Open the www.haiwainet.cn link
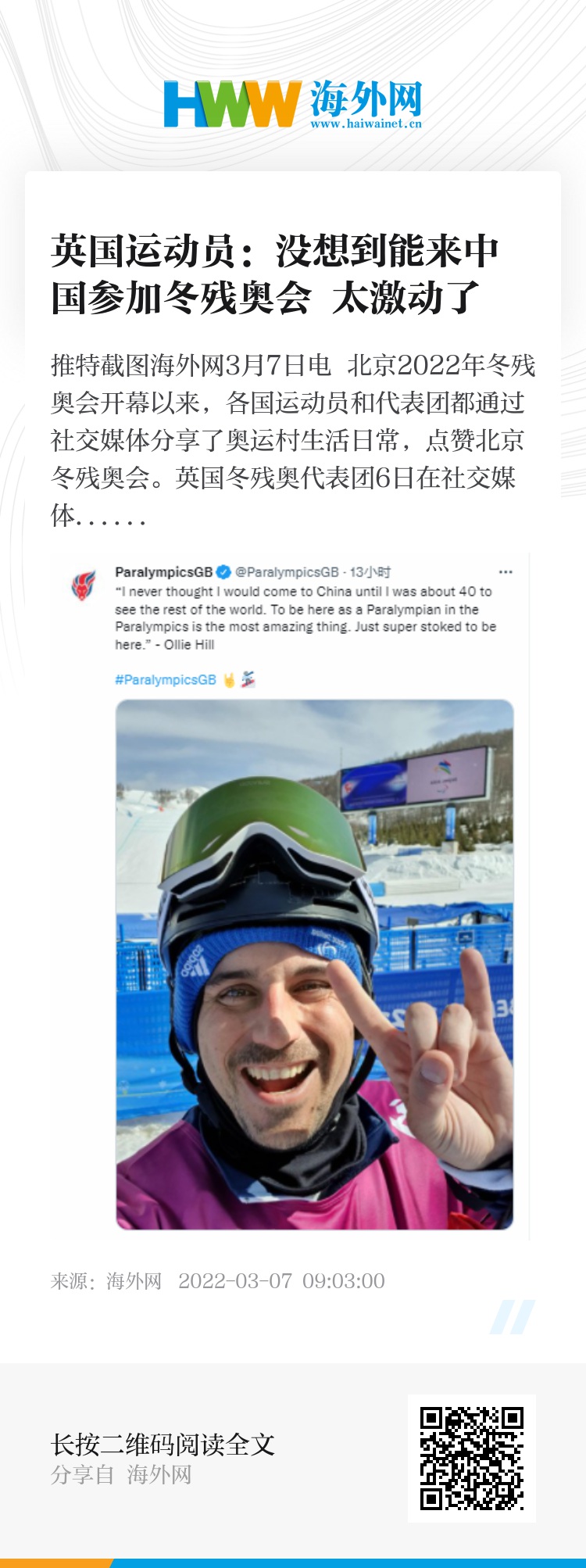This screenshot has width=586, height=1568. (366, 124)
